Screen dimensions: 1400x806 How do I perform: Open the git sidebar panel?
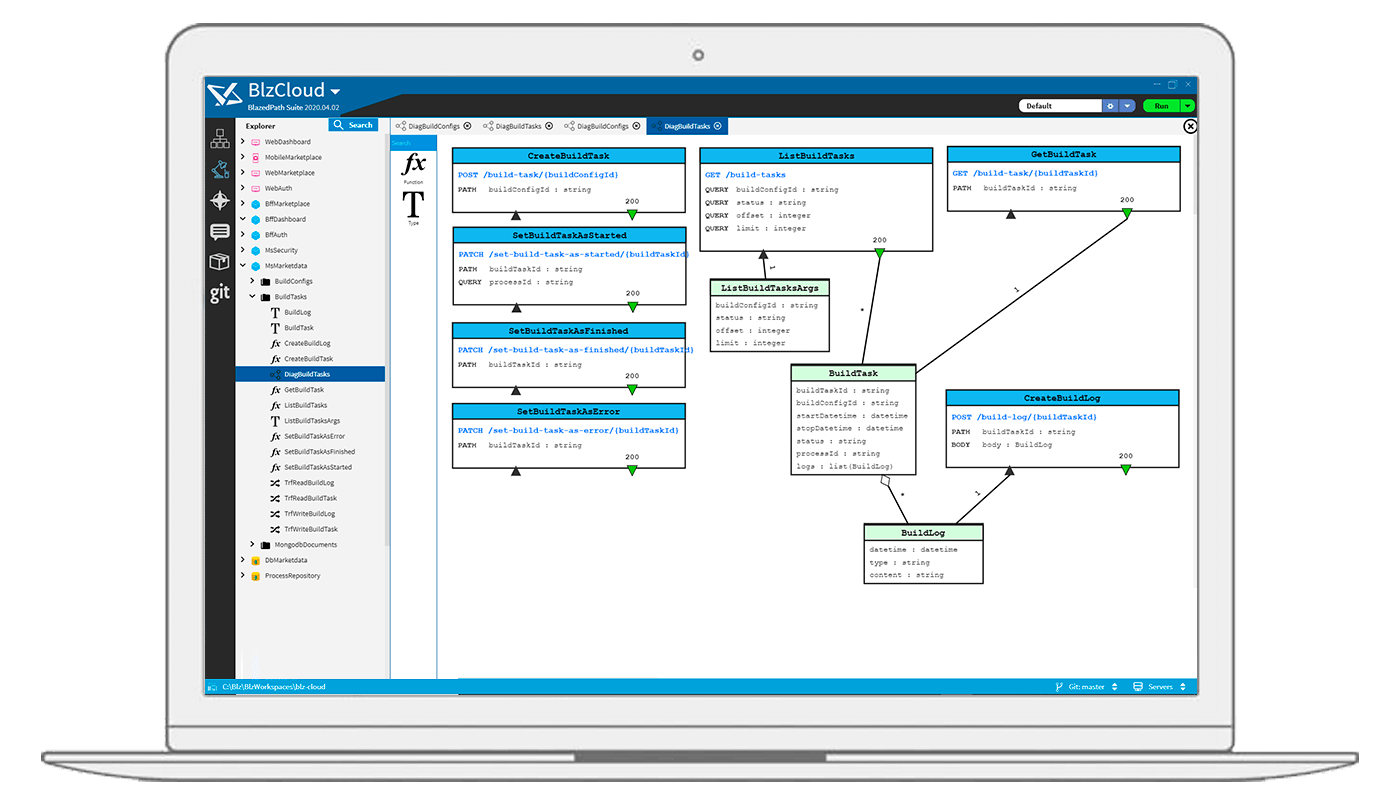pos(220,294)
